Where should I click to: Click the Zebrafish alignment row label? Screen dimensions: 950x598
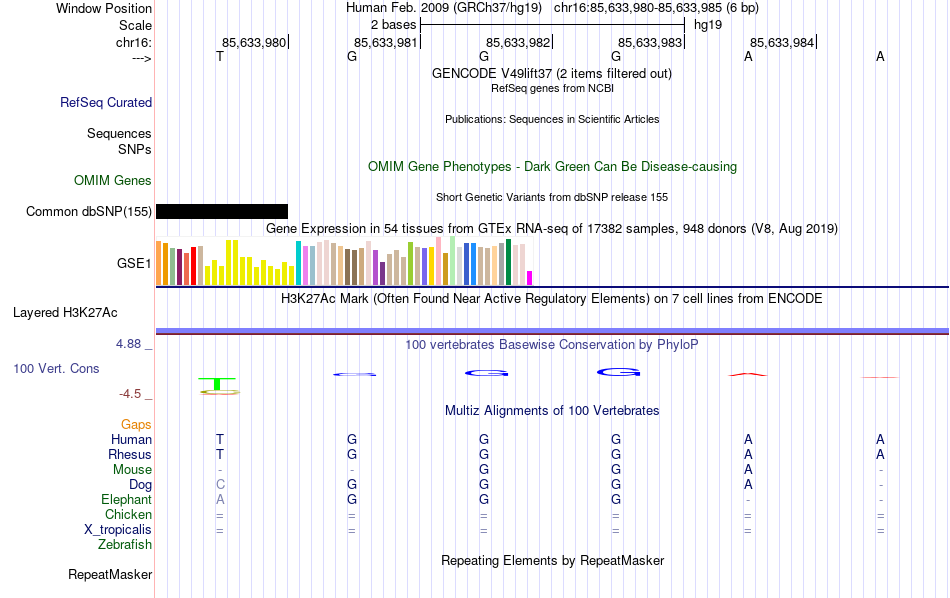[x=125, y=545]
